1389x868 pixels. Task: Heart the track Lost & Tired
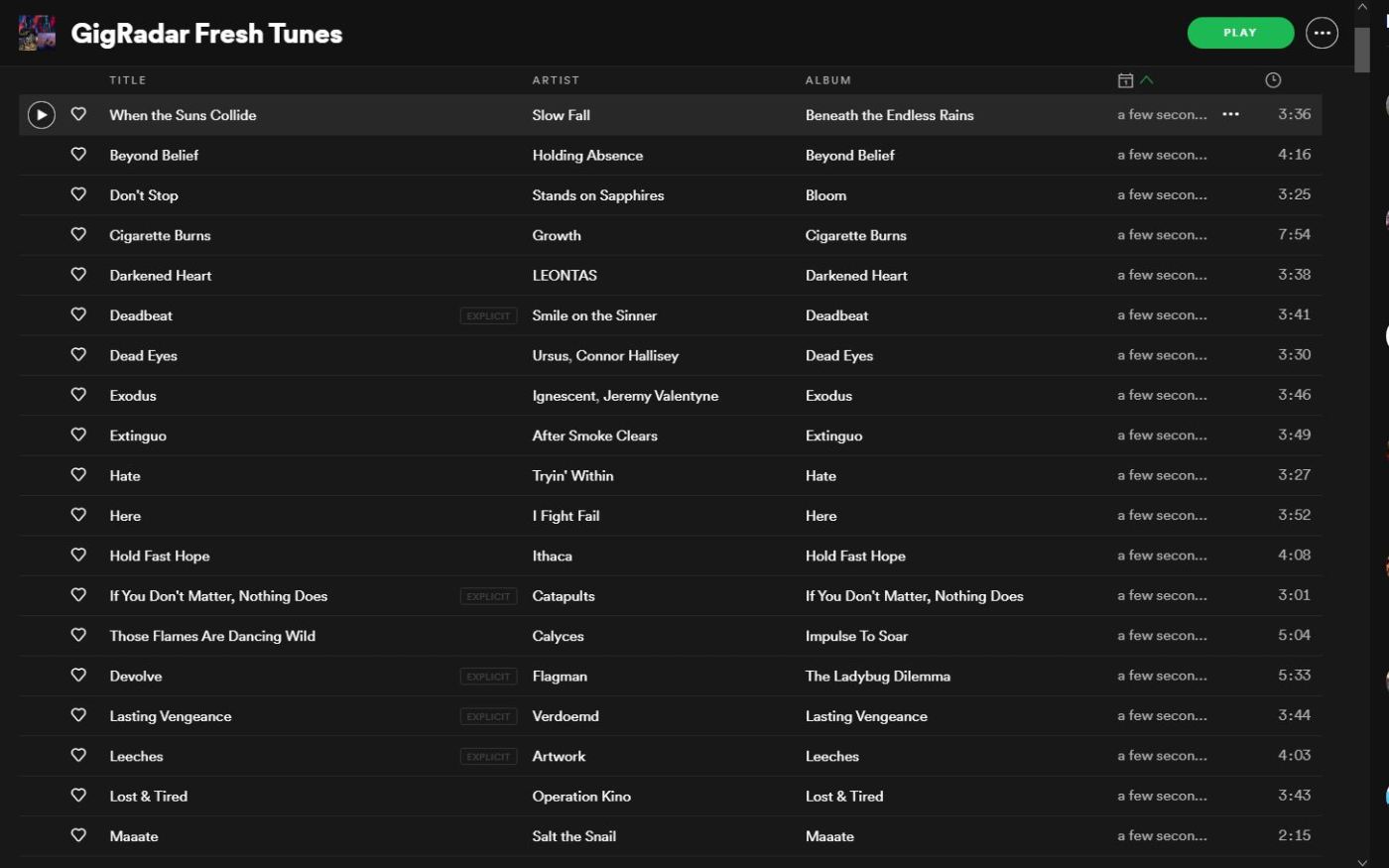coord(78,796)
